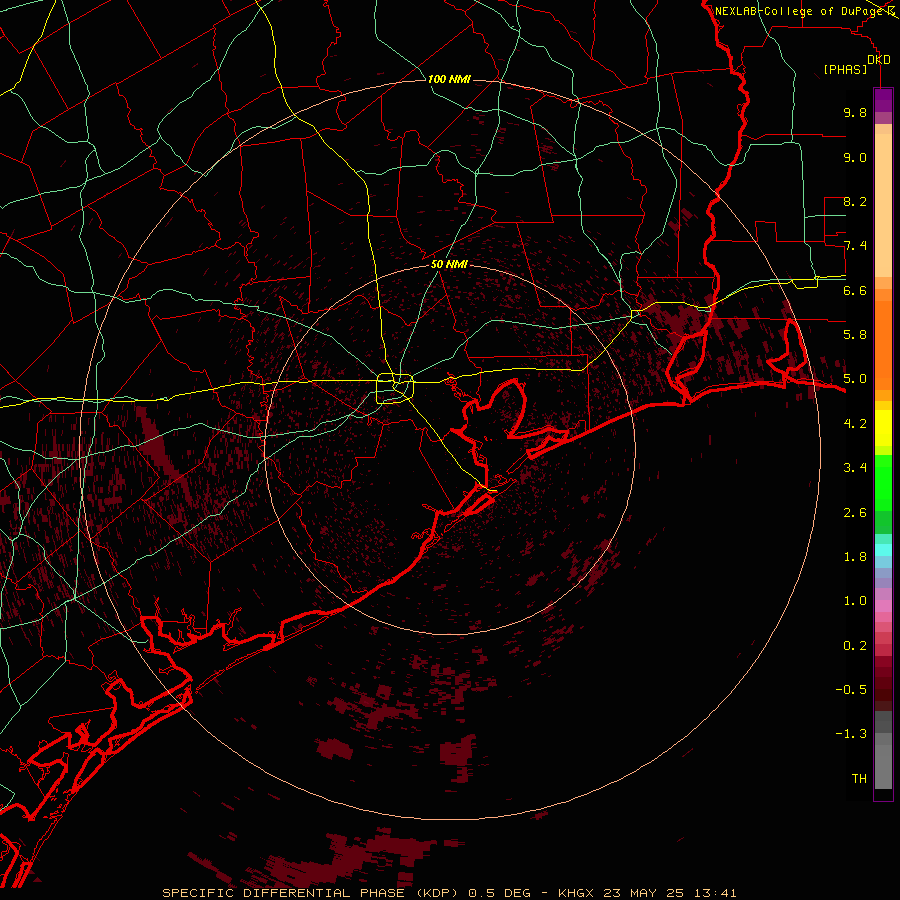Click the yellow highway loop at map center

pyautogui.click(x=395, y=388)
